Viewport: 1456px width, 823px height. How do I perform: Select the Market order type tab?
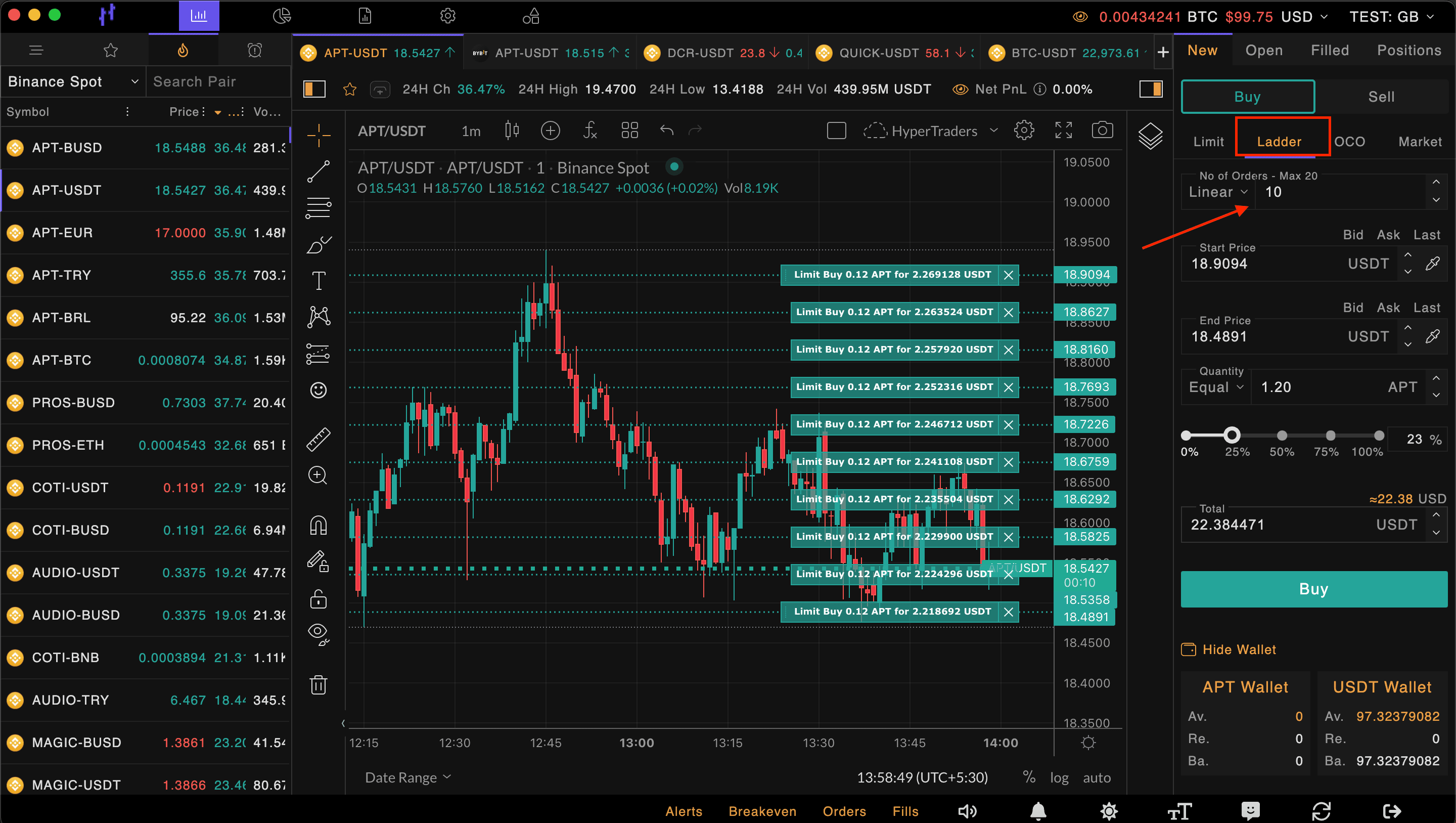(1419, 142)
